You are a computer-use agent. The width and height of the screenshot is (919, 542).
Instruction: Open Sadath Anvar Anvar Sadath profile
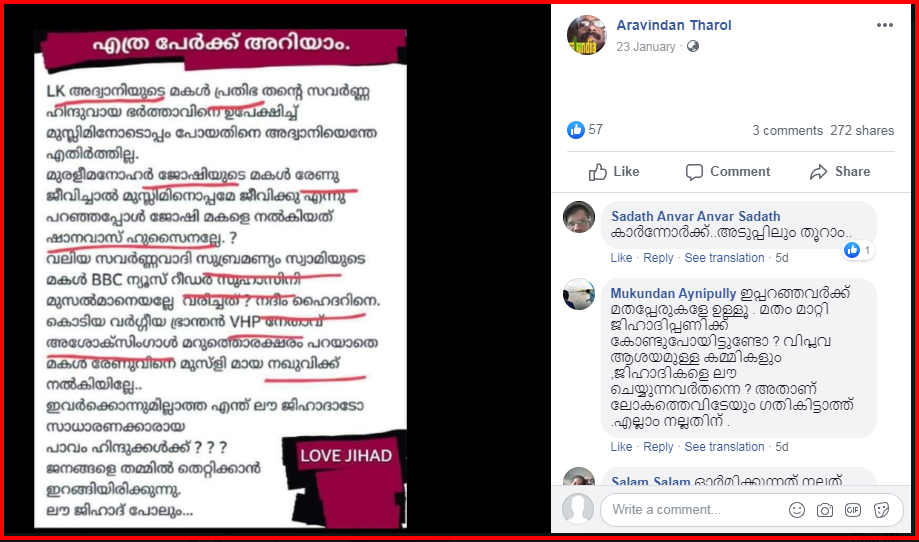coord(696,216)
